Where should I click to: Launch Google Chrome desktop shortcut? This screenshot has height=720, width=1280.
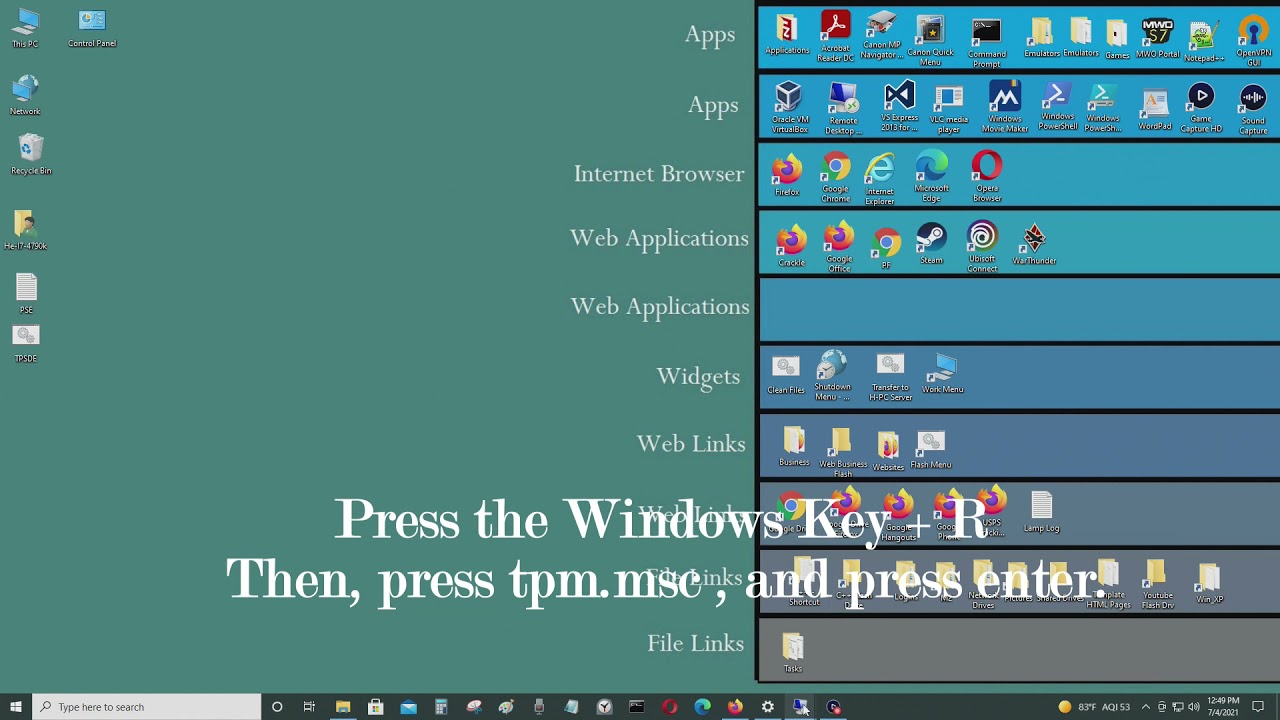point(835,178)
